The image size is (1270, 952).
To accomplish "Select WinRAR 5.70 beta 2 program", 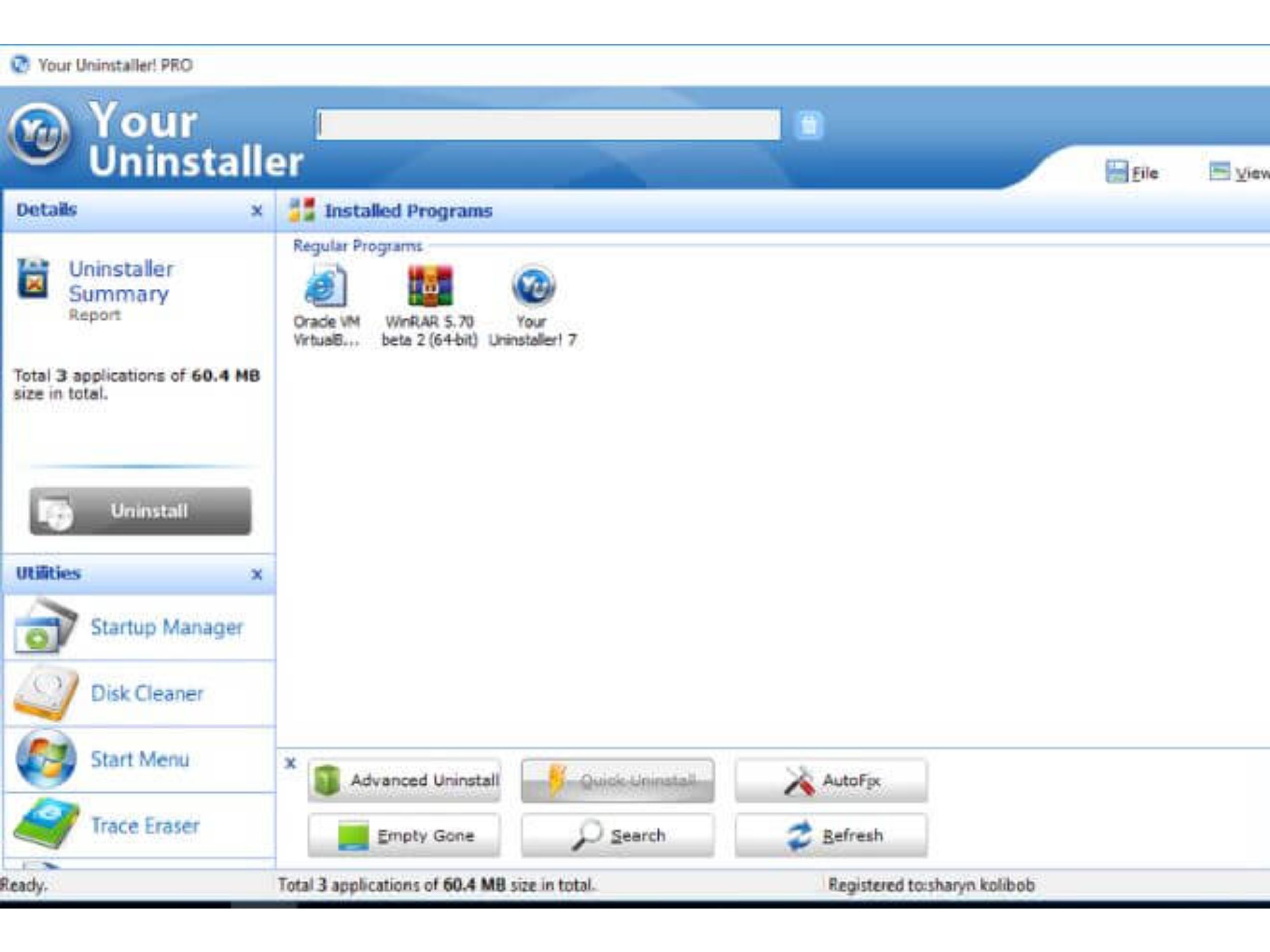I will click(x=429, y=305).
